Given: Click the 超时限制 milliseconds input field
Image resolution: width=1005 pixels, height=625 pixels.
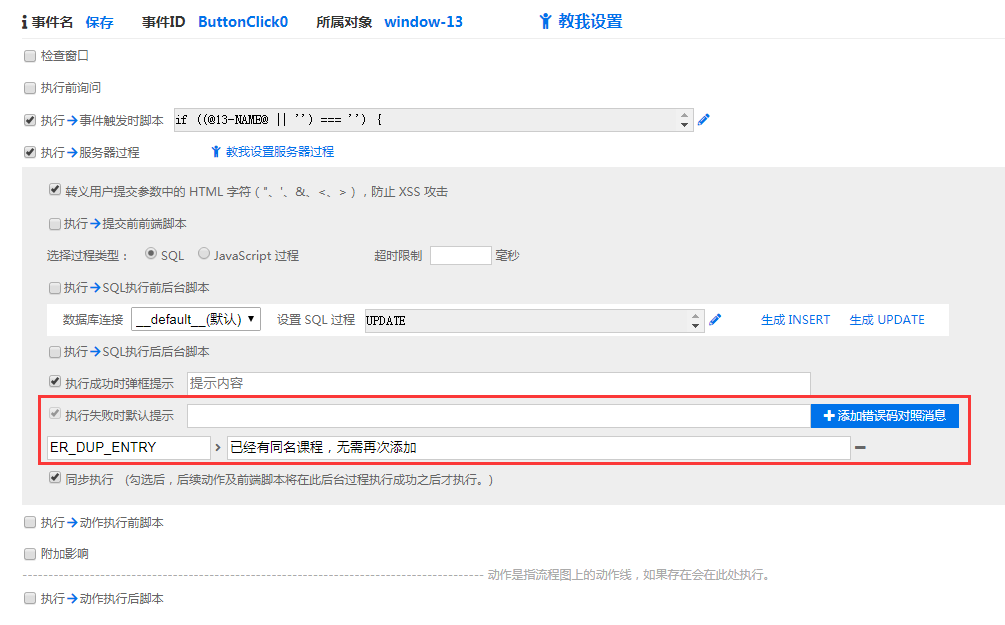Looking at the screenshot, I should pos(460,255).
